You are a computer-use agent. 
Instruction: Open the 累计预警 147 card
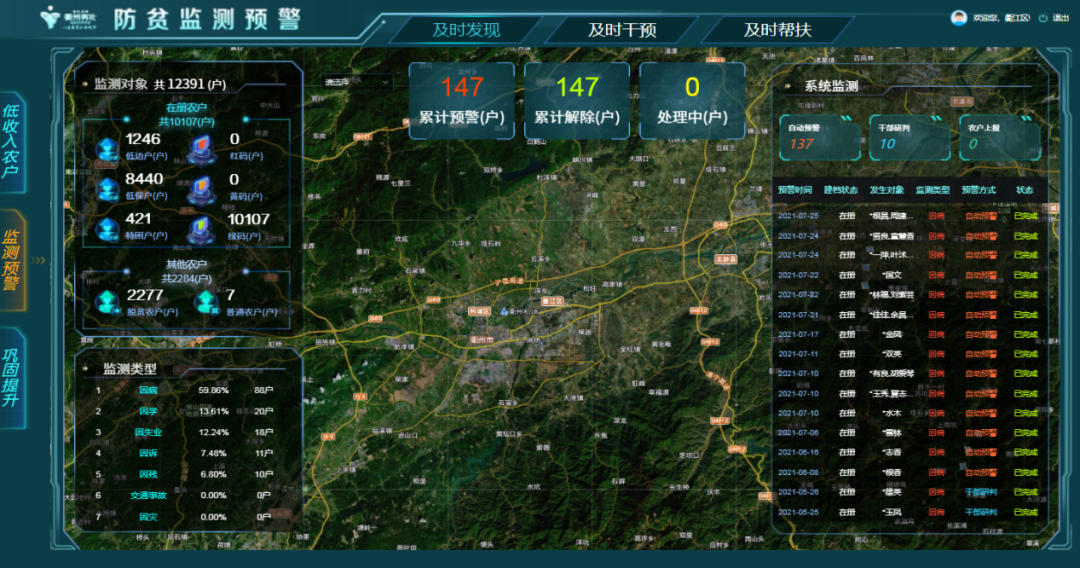(x=461, y=101)
